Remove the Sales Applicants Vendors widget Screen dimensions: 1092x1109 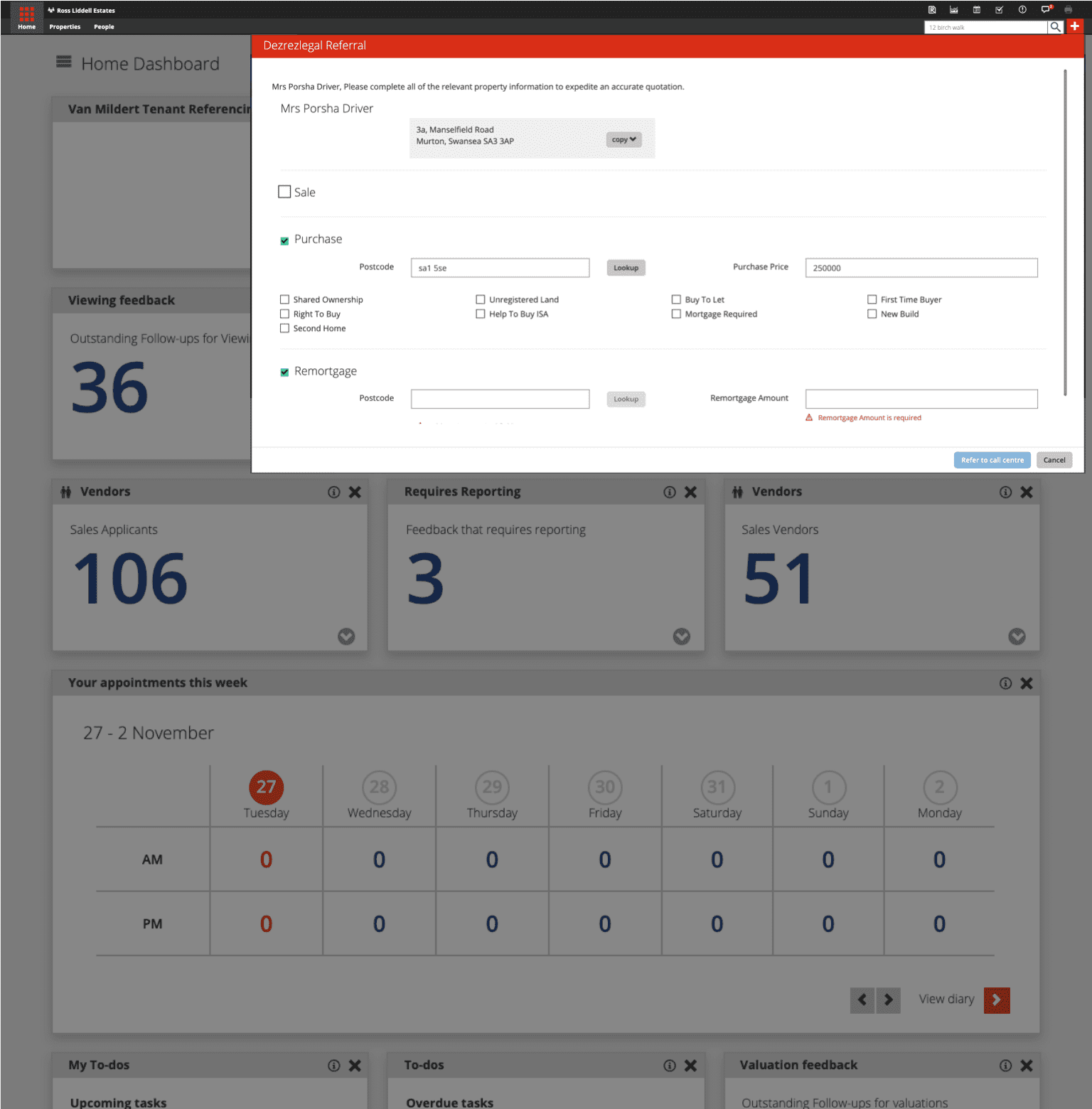click(355, 492)
